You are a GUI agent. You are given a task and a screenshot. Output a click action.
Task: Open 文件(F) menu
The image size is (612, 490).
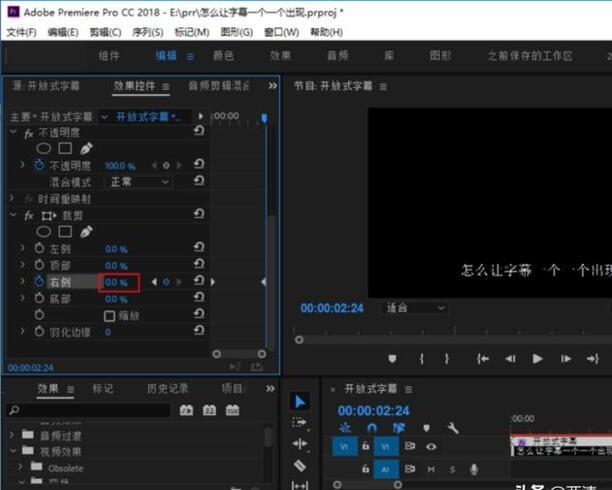[x=21, y=32]
